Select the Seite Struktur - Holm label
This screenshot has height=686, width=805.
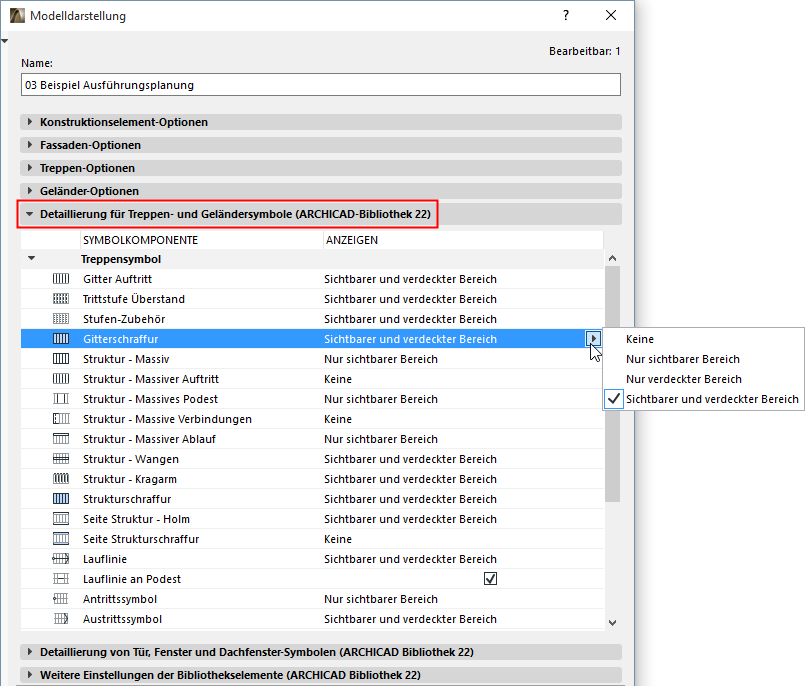click(137, 519)
